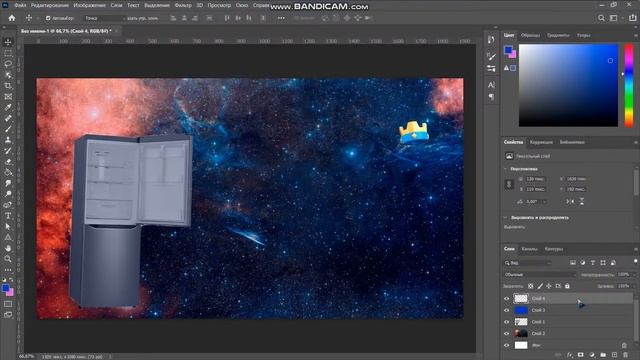Pick a color in the color field
640x360 pixels.
pyautogui.click(x=568, y=85)
